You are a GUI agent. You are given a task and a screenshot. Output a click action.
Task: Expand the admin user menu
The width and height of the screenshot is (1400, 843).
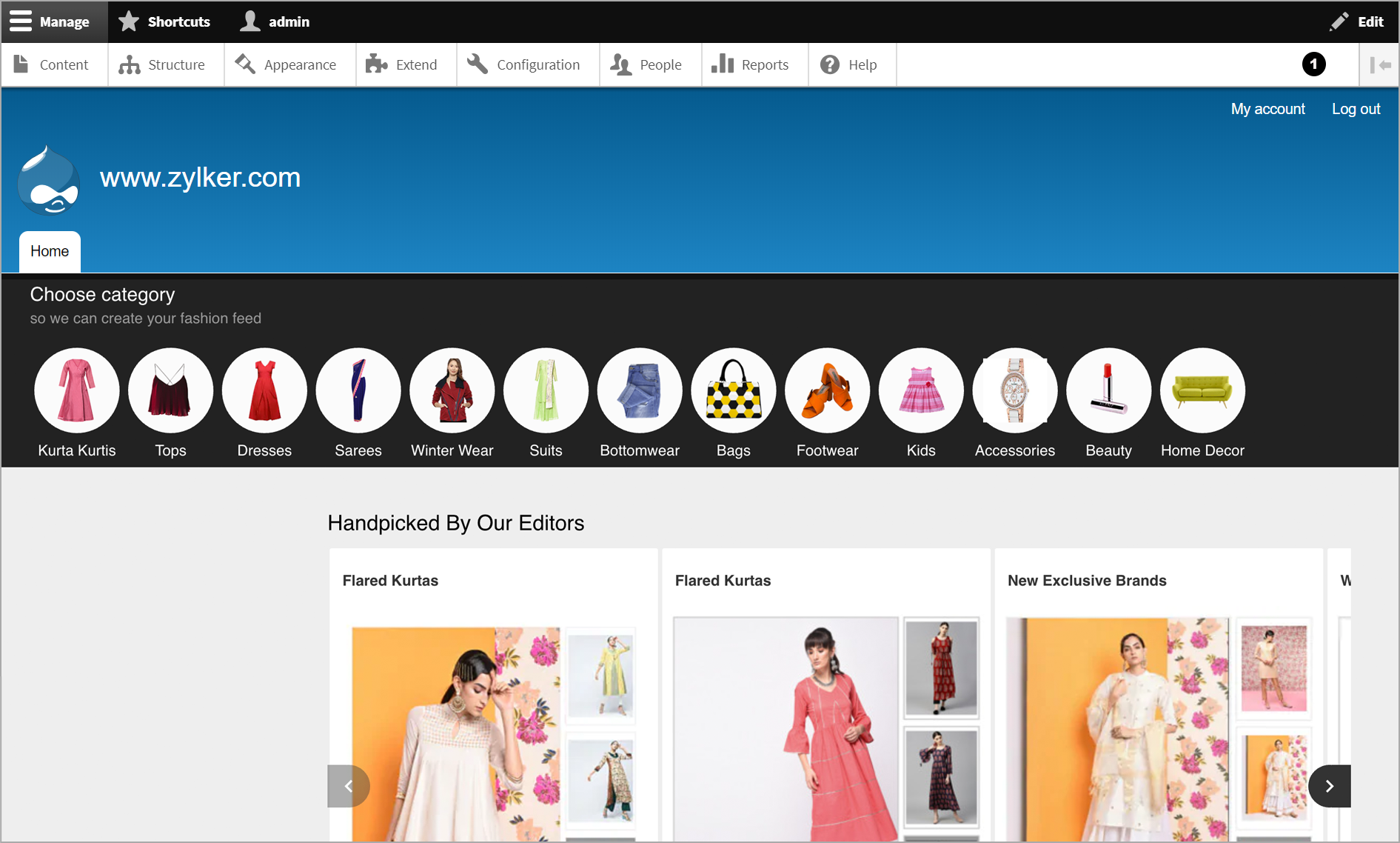point(275,21)
